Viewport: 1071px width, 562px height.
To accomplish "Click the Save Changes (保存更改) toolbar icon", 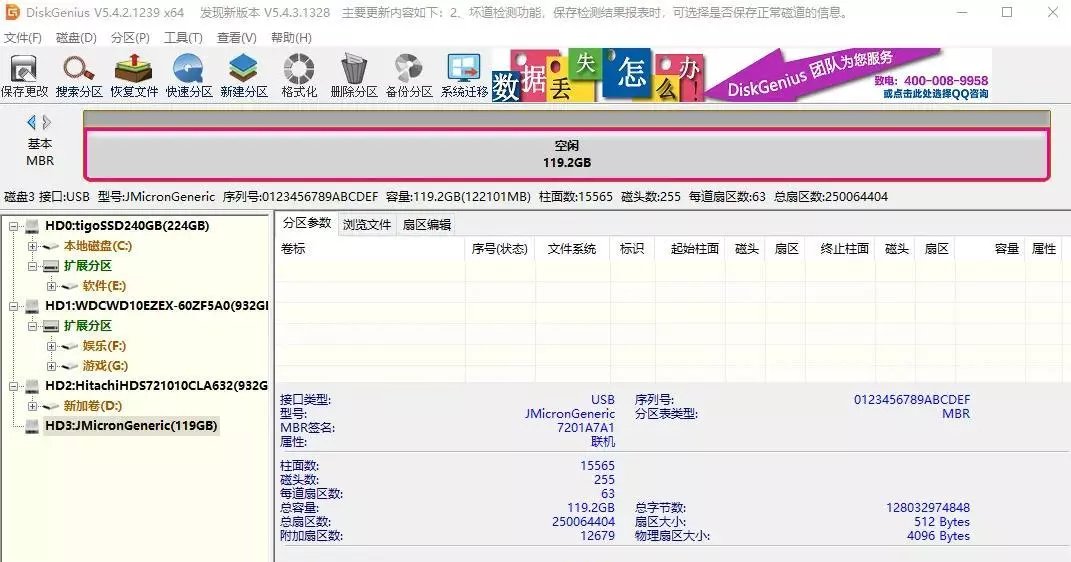I will [25, 76].
